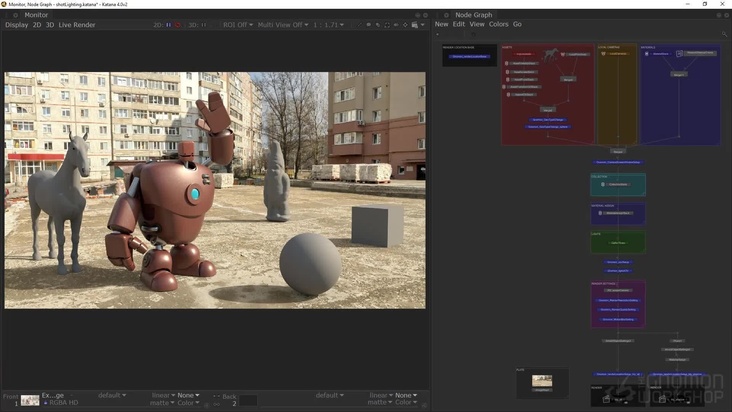Viewport: 732px width, 412px height.
Task: Click the Monitor display options icon at toolbar end
Action: 415,25
